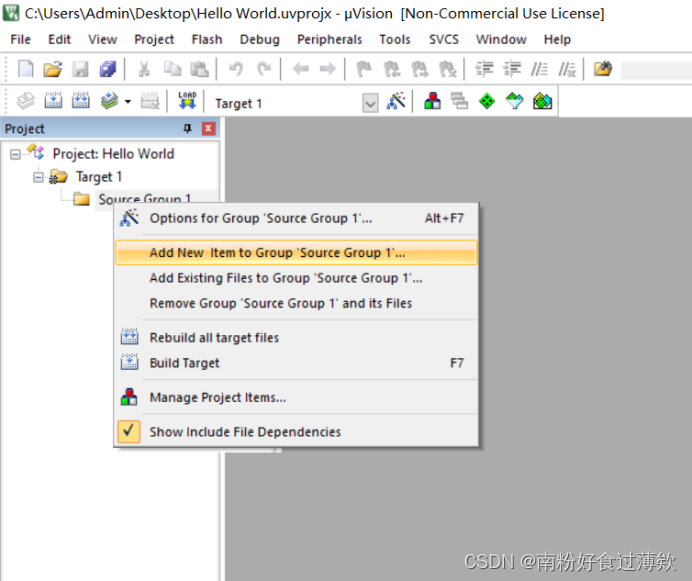Click the Rebuild toolbar icon

(81, 101)
